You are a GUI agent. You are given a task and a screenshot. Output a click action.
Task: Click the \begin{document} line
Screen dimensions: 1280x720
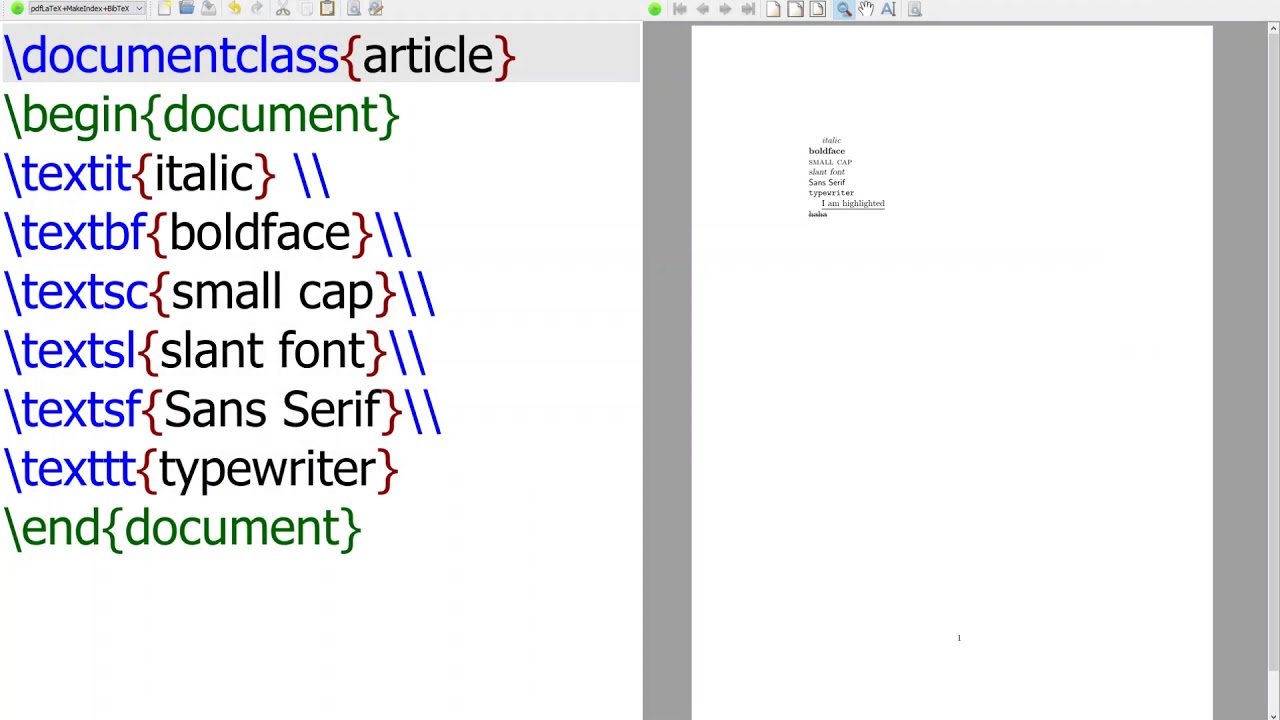(201, 115)
